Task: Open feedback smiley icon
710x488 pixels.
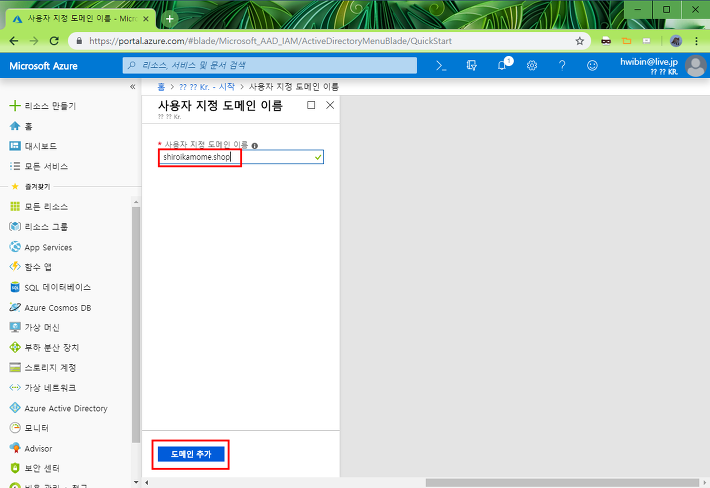Action: (x=592, y=66)
